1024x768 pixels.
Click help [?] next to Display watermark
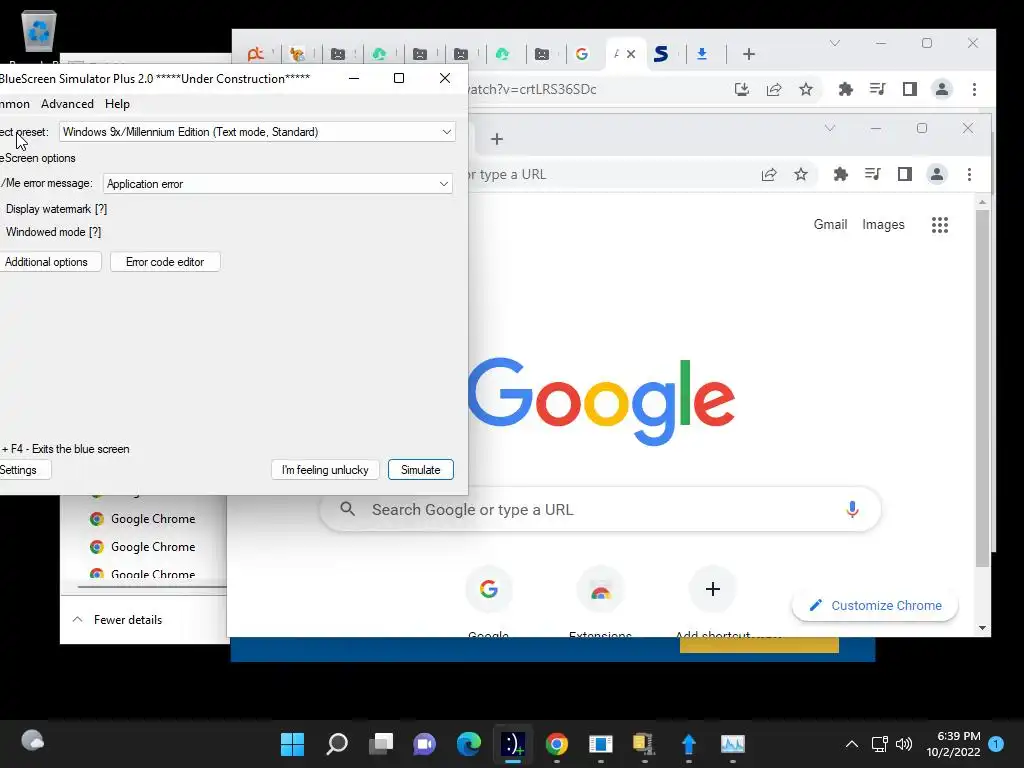tap(101, 209)
